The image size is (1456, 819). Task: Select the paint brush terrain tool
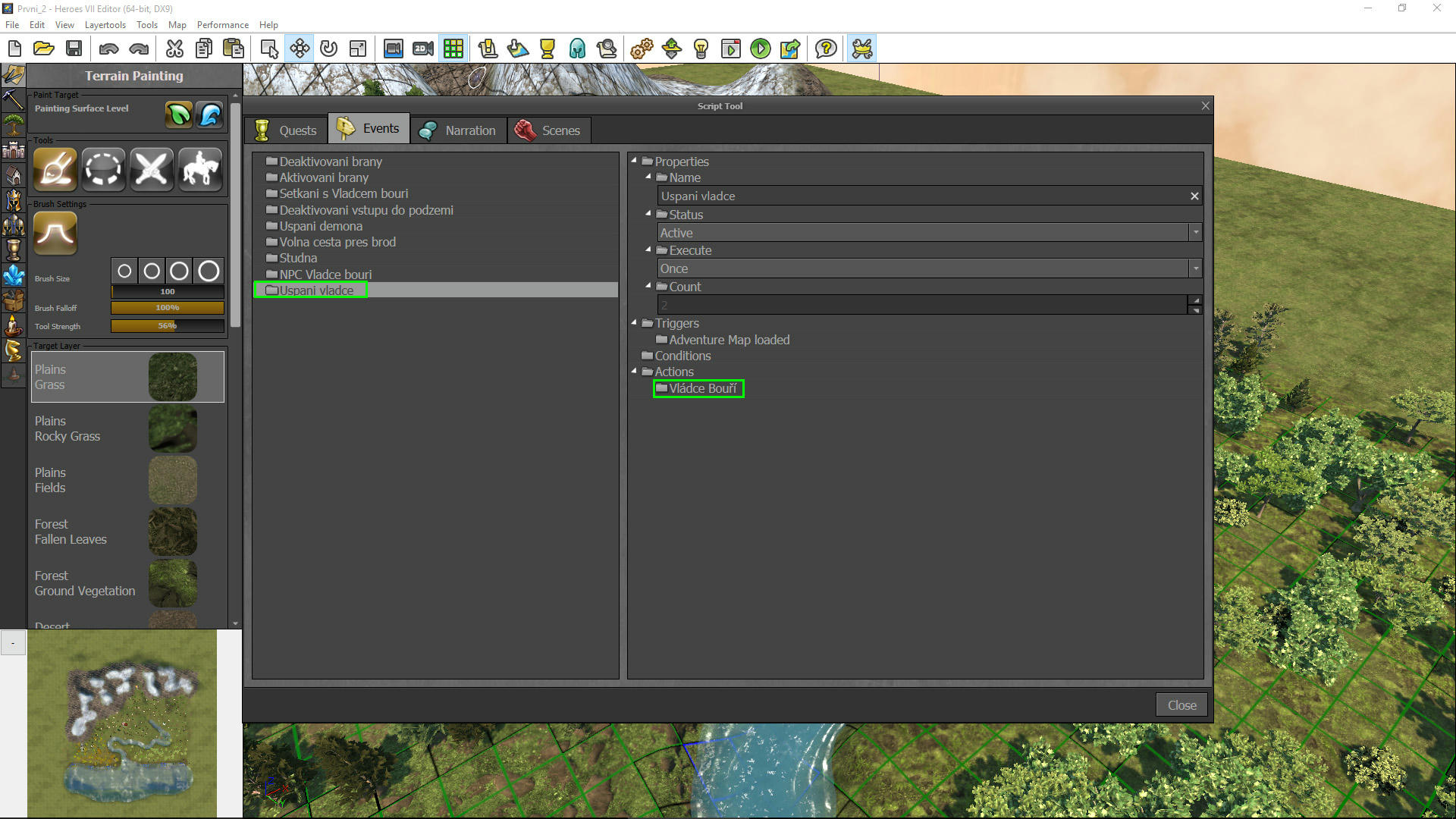point(55,168)
